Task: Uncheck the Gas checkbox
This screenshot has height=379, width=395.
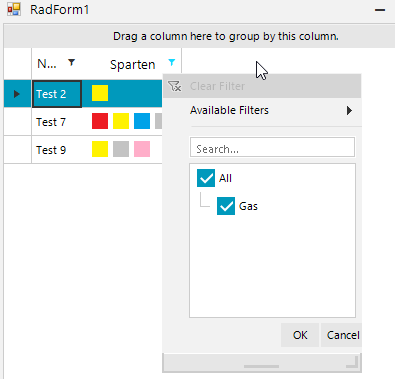Action: pos(226,206)
